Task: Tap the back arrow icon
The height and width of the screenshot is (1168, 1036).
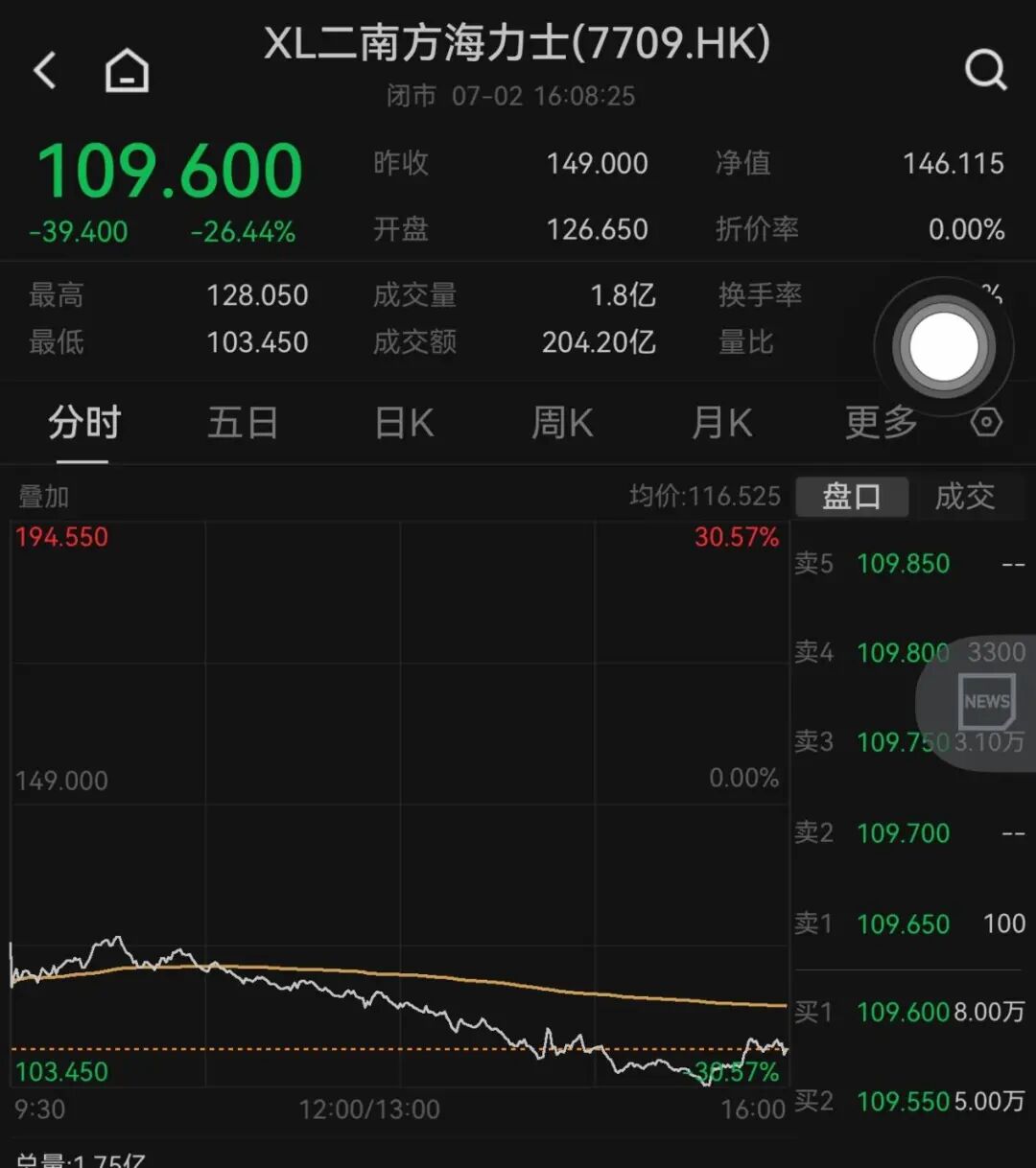Action: [45, 71]
